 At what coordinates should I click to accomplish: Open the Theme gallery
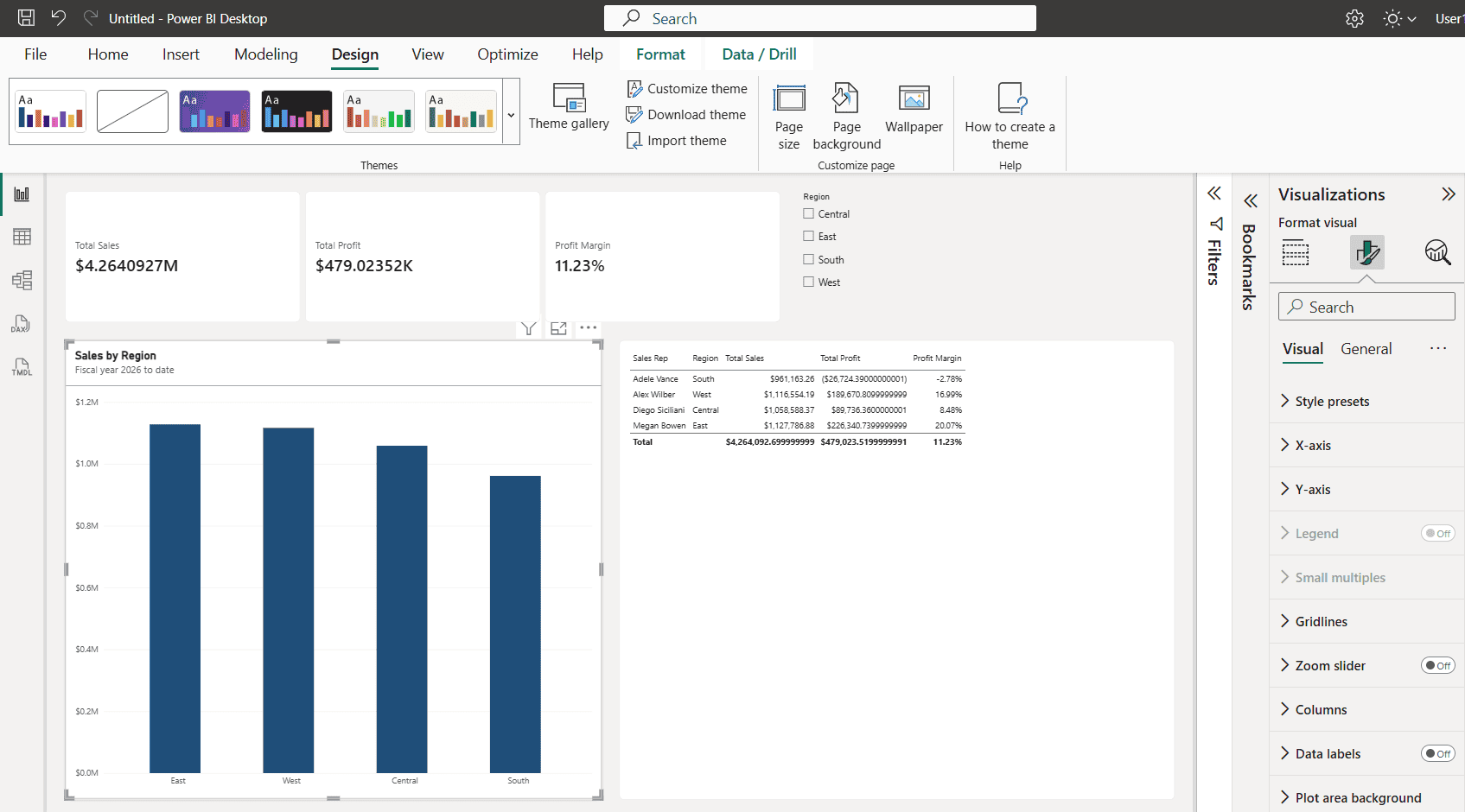[x=569, y=107]
